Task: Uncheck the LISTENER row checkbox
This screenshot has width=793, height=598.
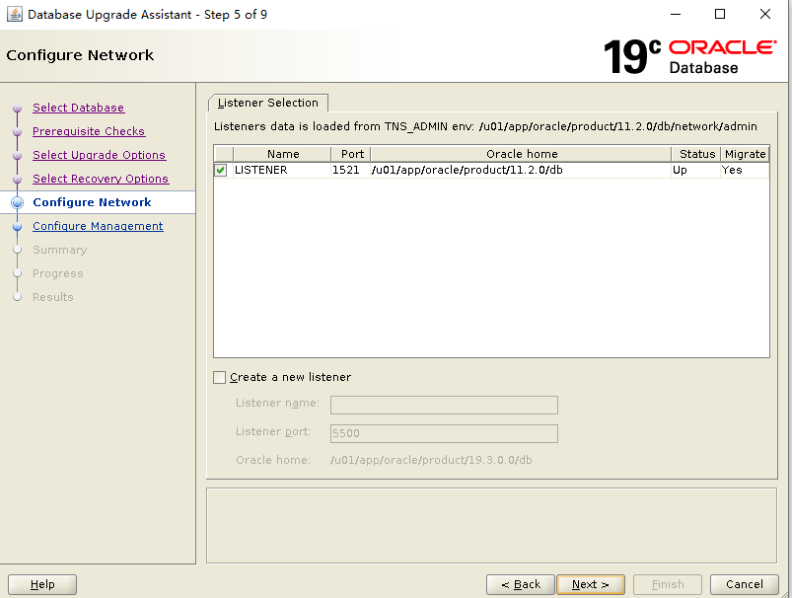Action: coord(221,170)
